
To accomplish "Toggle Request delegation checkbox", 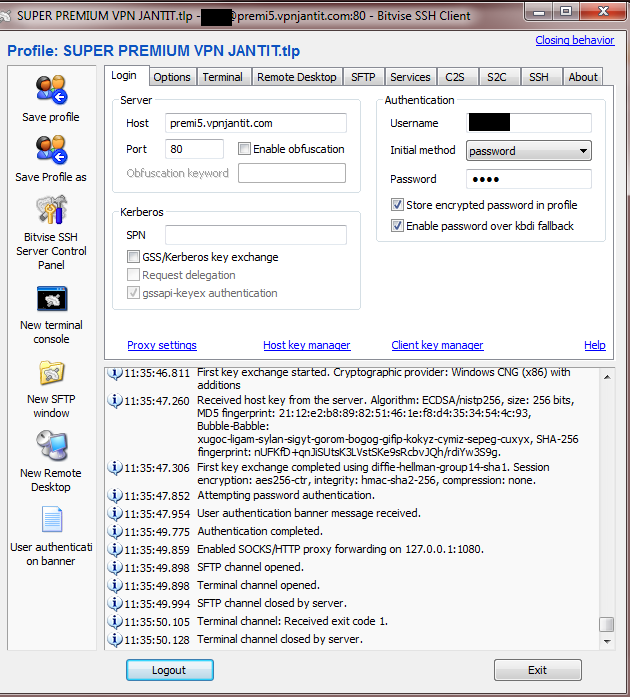I will coord(133,275).
